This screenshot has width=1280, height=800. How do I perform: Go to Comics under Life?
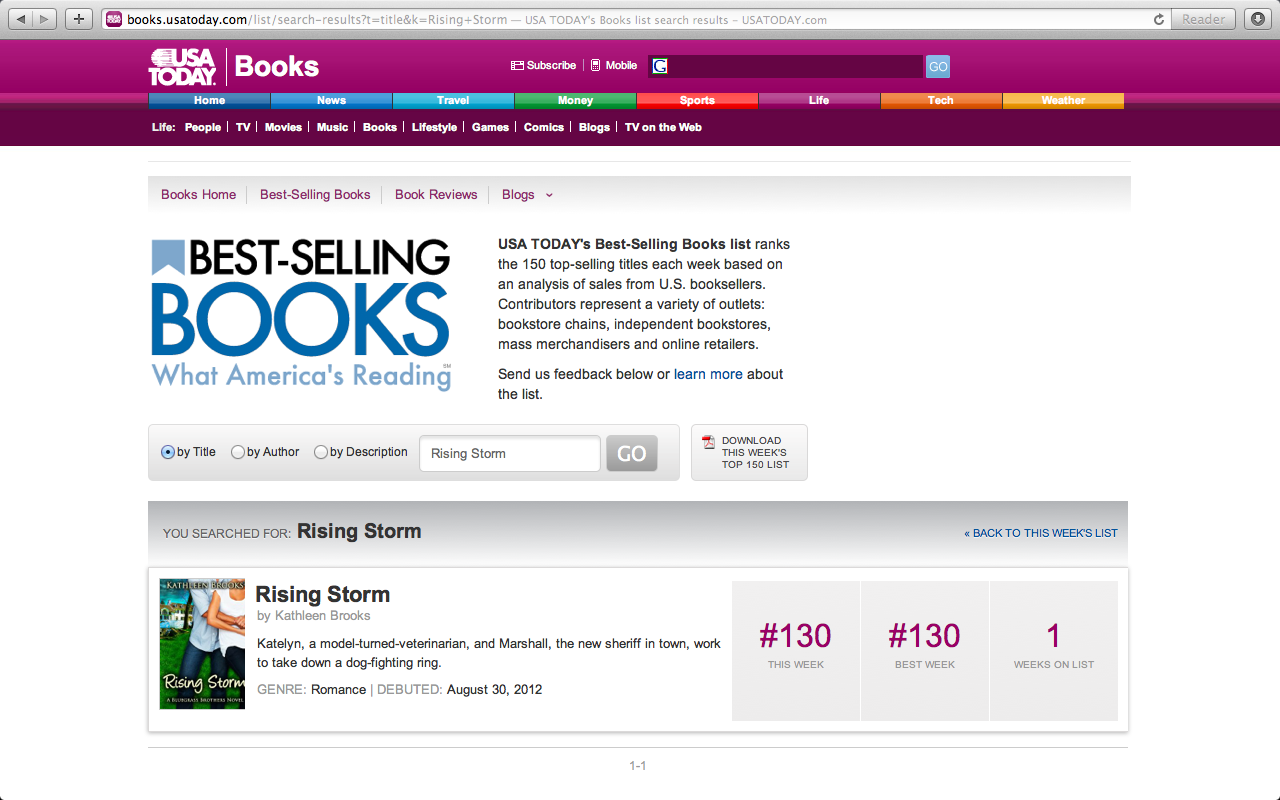[544, 127]
